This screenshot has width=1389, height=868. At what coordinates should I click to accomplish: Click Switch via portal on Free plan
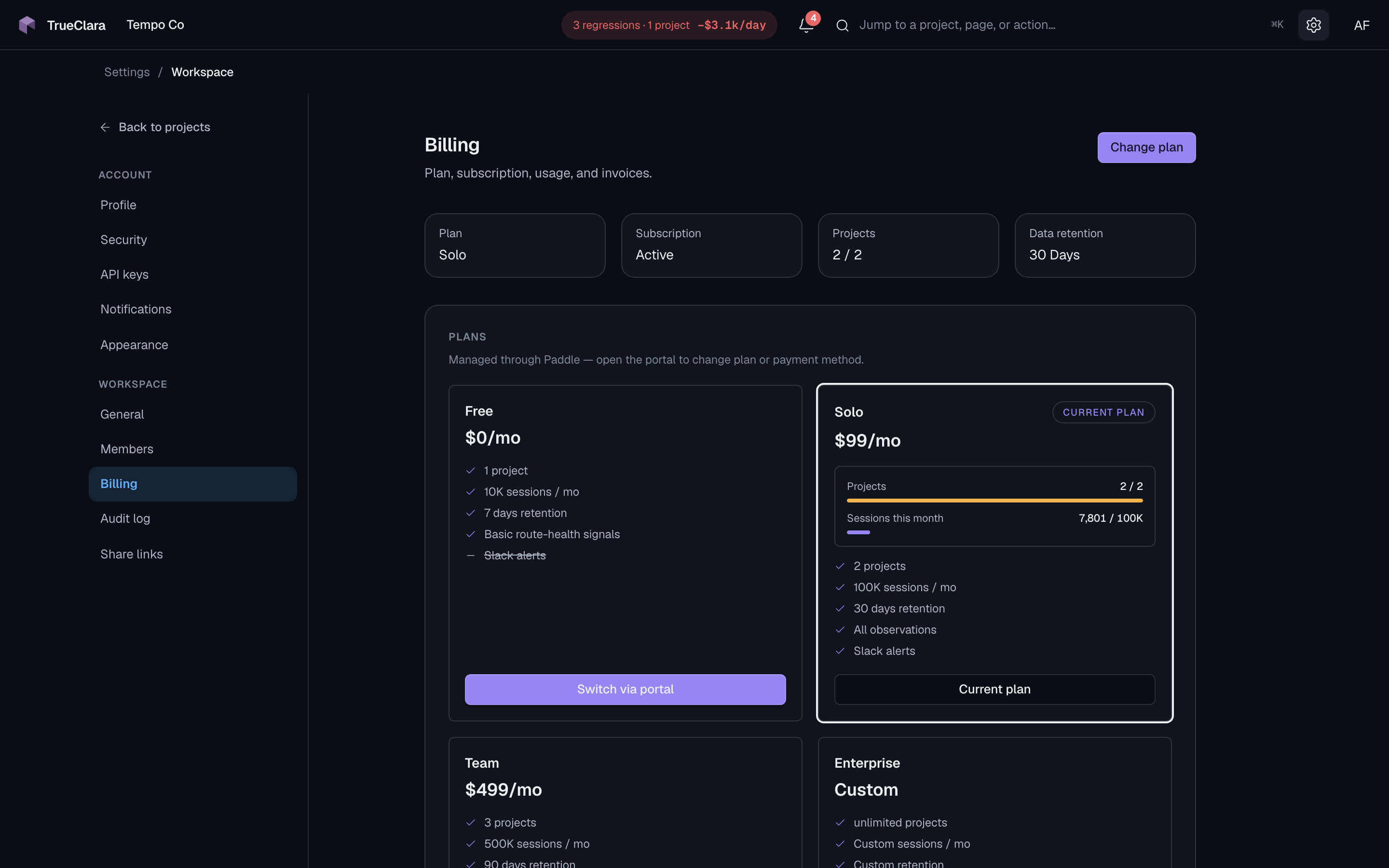625,690
